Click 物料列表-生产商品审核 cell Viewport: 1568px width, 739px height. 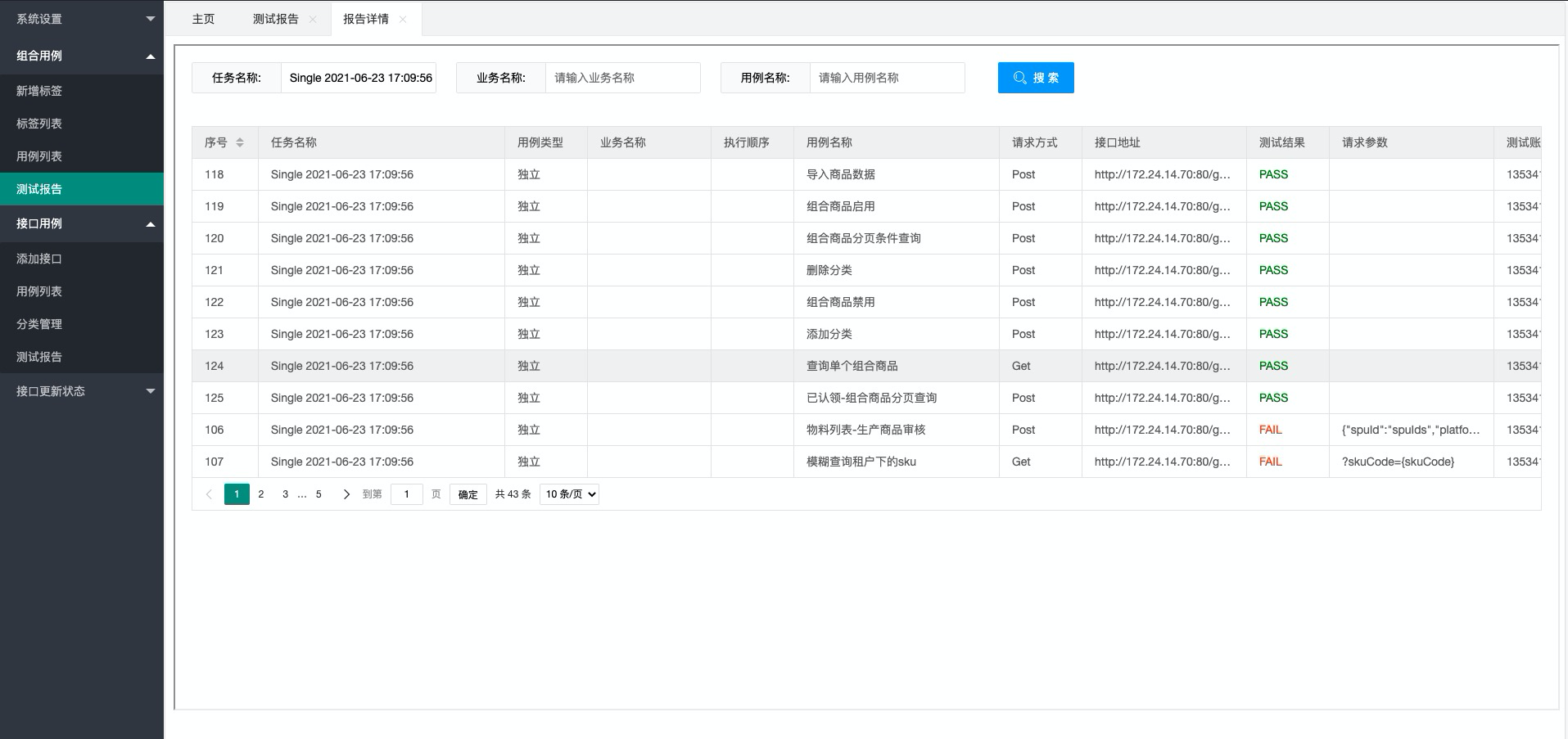897,430
